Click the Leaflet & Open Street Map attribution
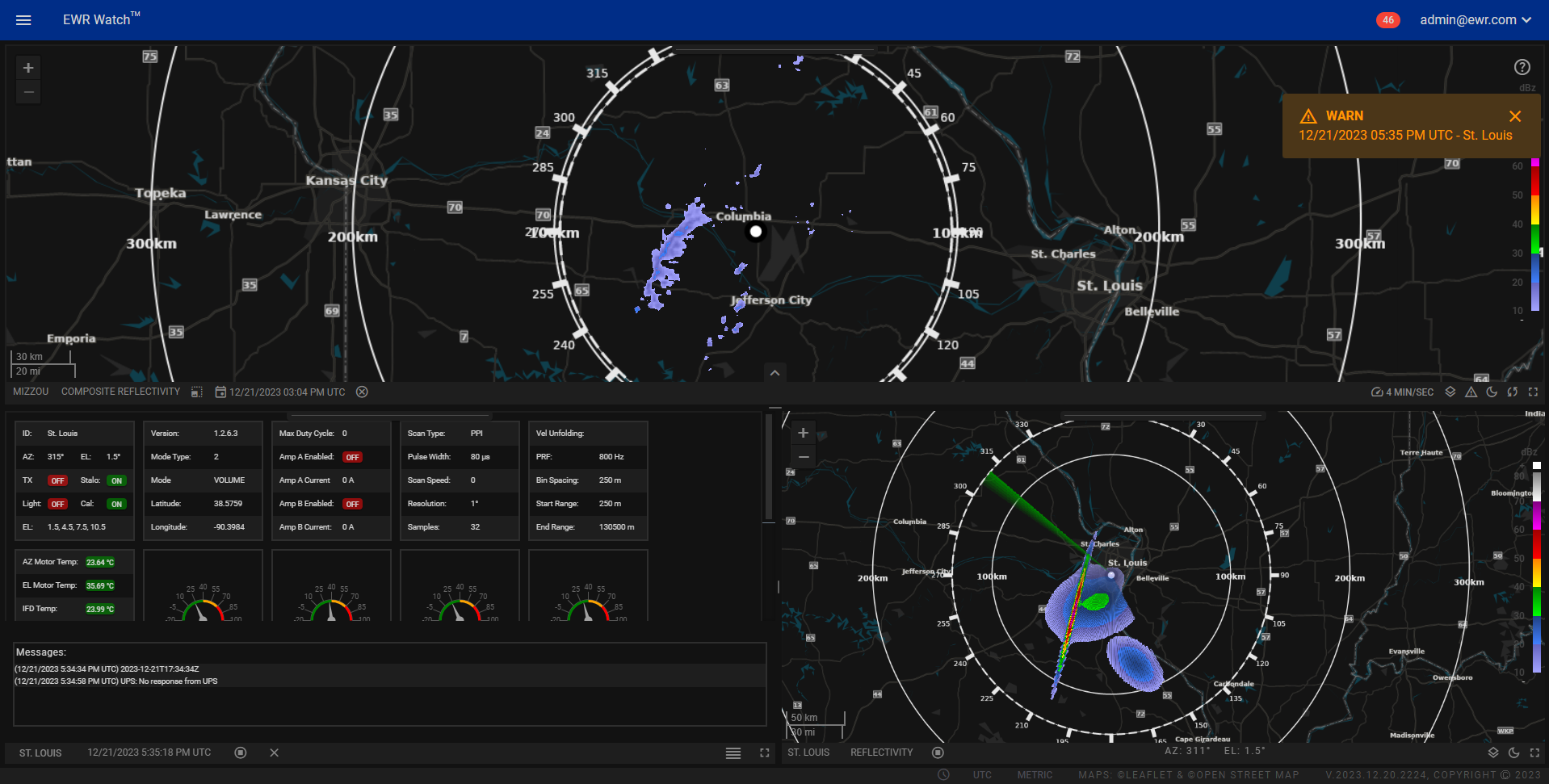This screenshot has width=1549, height=784. [x=1188, y=774]
